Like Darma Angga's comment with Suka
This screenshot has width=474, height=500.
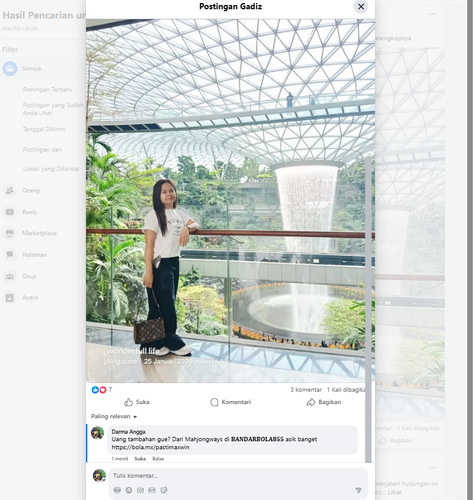(140, 459)
